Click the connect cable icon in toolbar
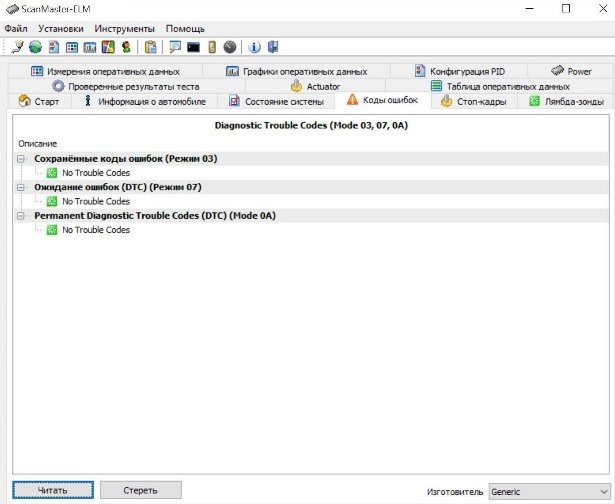The height and width of the screenshot is (504, 615). click(17, 47)
